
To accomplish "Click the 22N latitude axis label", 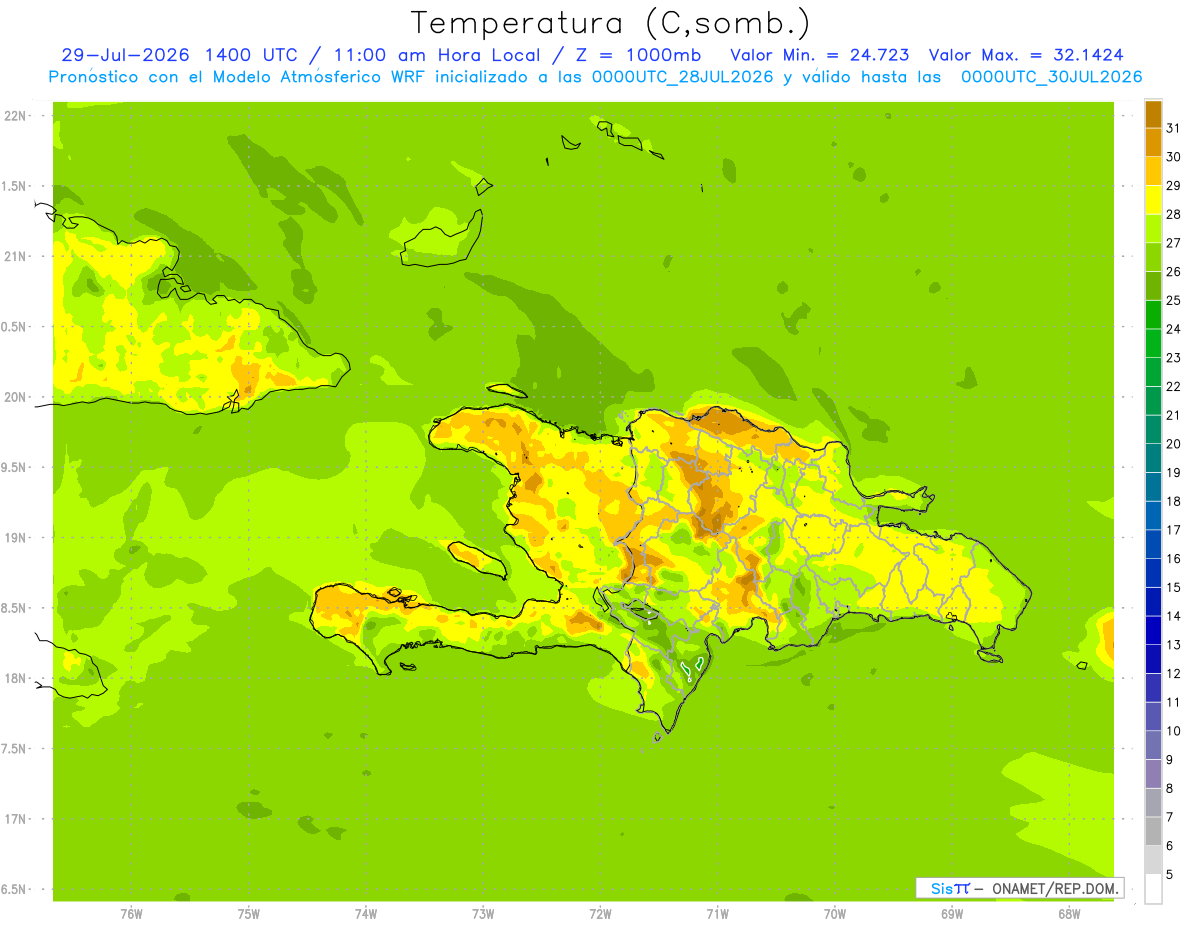I will pos(14,116).
